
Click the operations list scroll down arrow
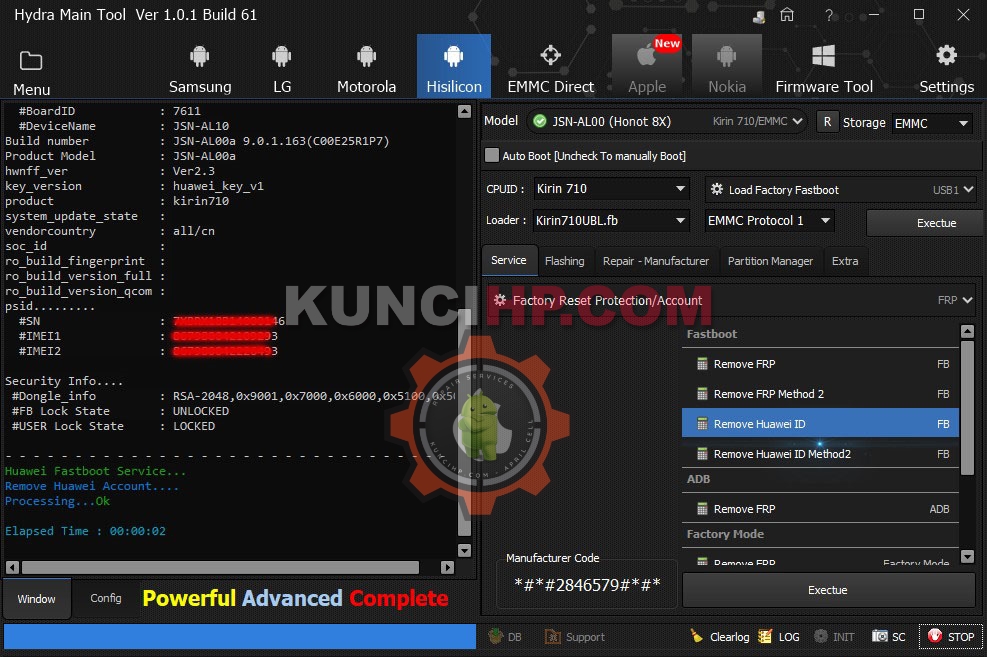[967, 556]
